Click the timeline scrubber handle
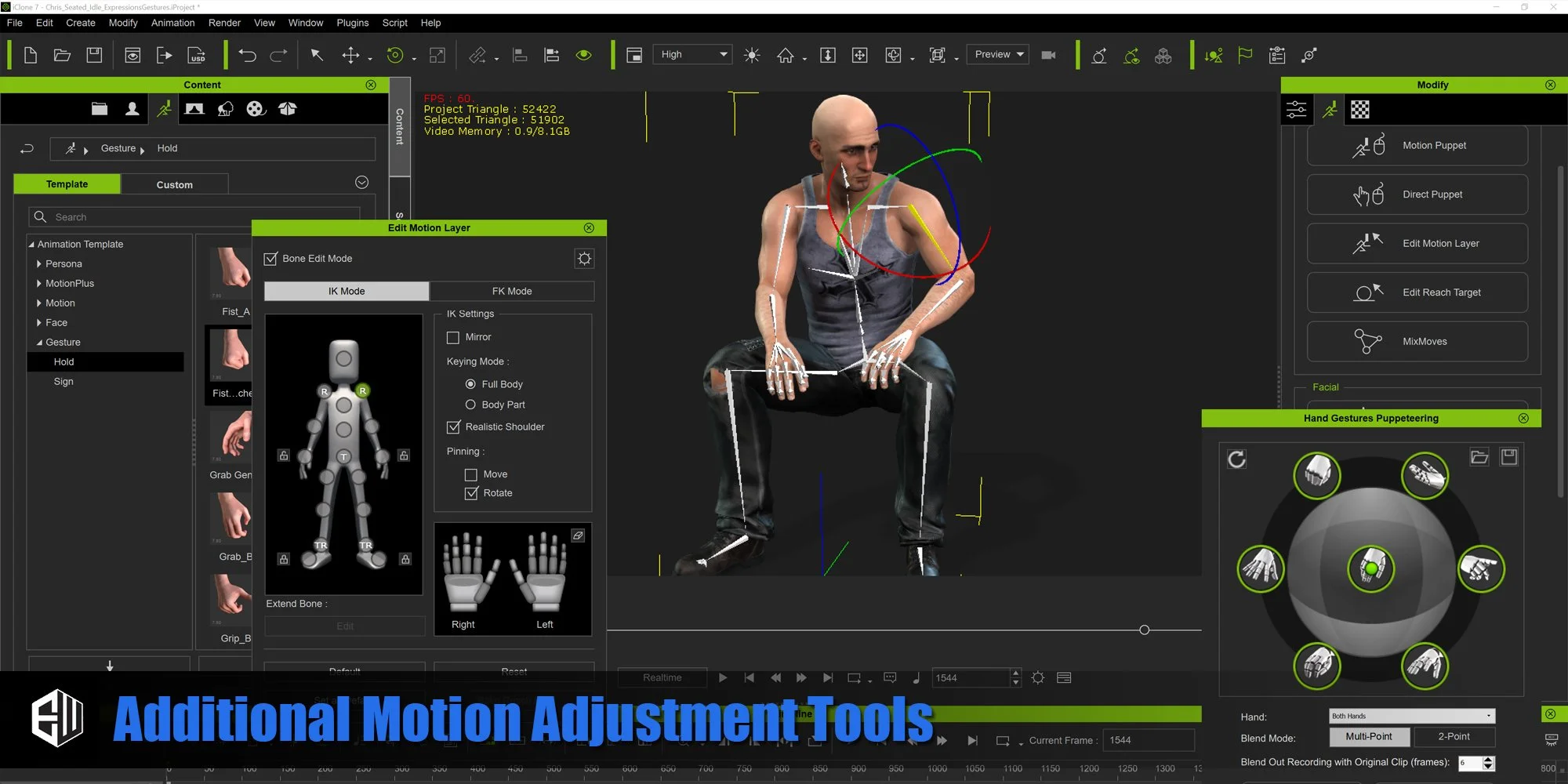The width and height of the screenshot is (1568, 784). click(x=1144, y=630)
